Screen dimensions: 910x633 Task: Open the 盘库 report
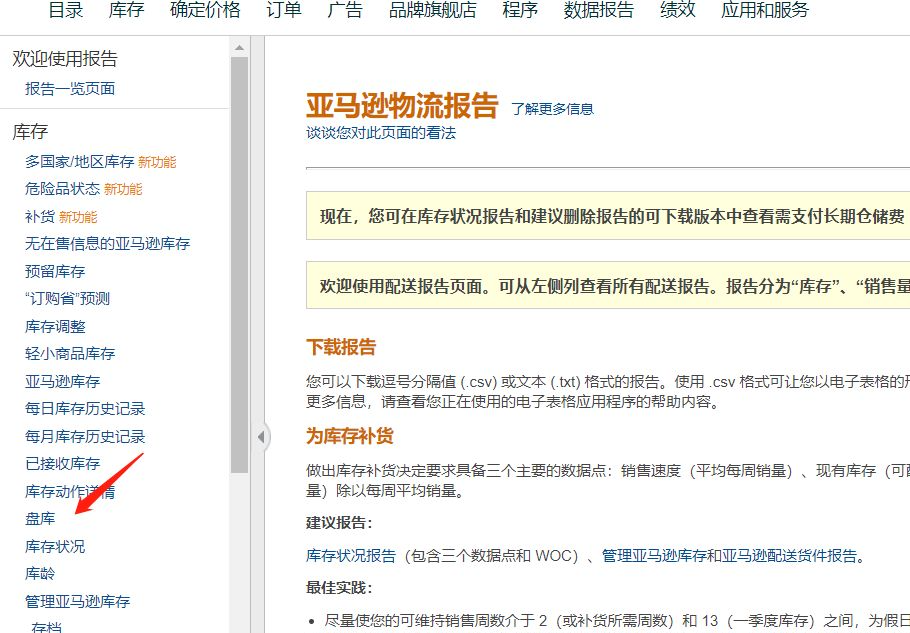tap(40, 519)
